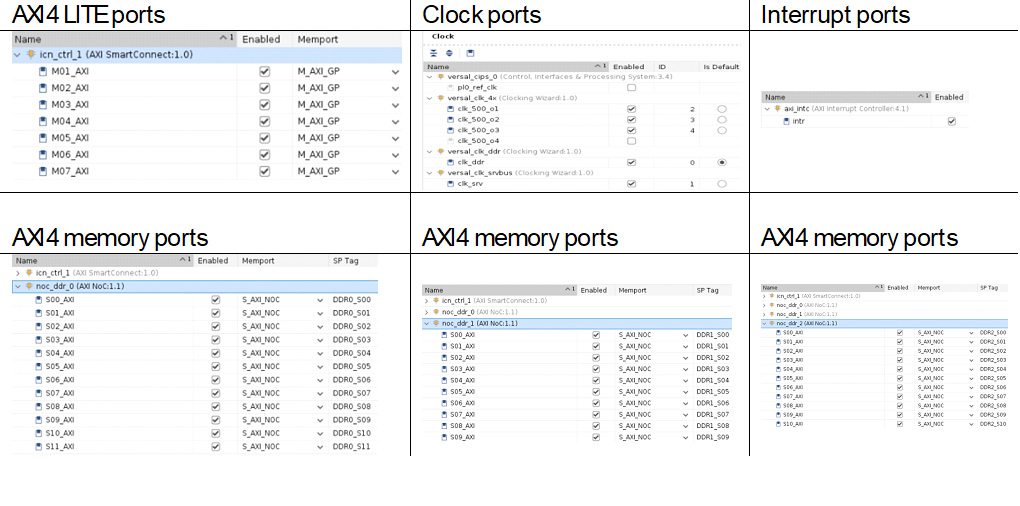Open the Memport dropdown for M01_AXI
This screenshot has height=506, width=1020.
[x=395, y=72]
